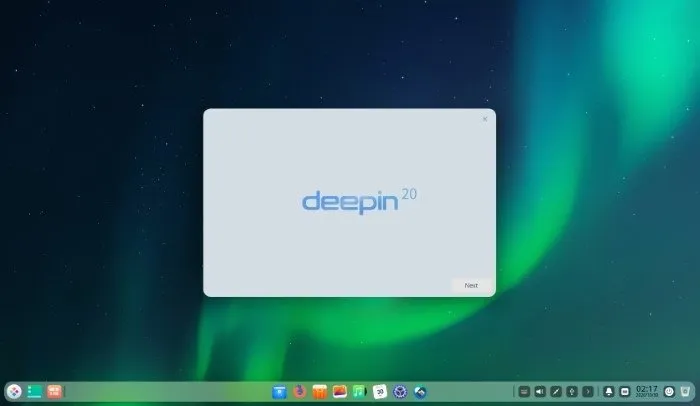The width and height of the screenshot is (700, 406).
Task: Click the sound volume tray icon
Action: tap(540, 392)
